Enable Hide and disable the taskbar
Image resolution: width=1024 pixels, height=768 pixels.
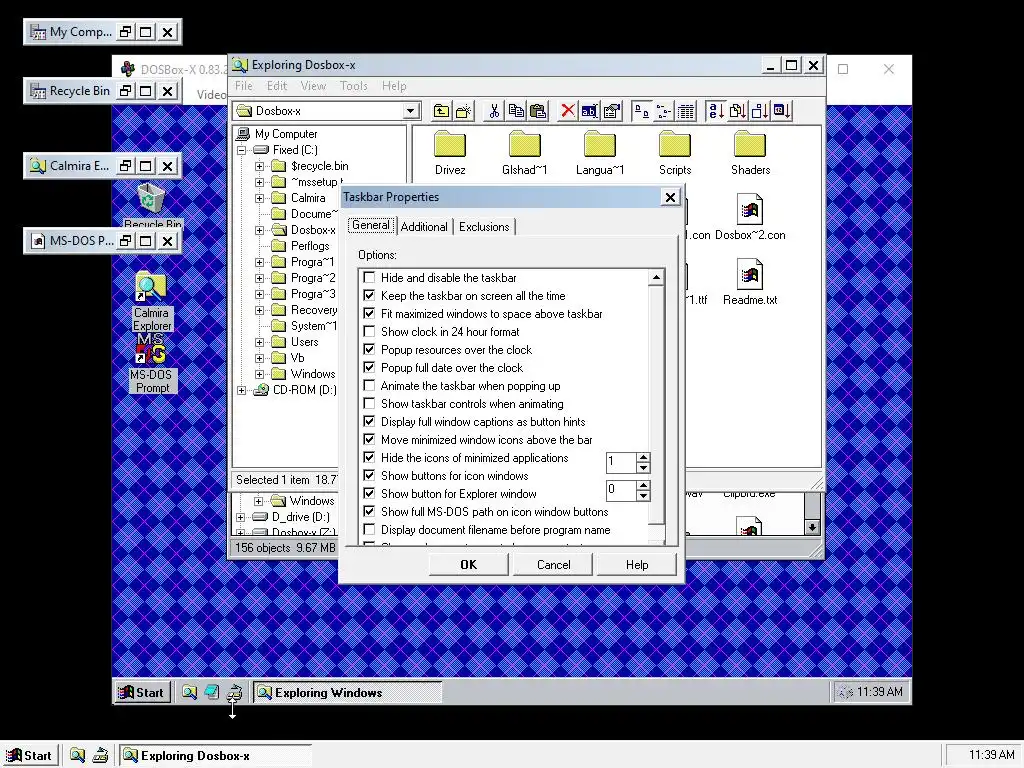pos(370,278)
